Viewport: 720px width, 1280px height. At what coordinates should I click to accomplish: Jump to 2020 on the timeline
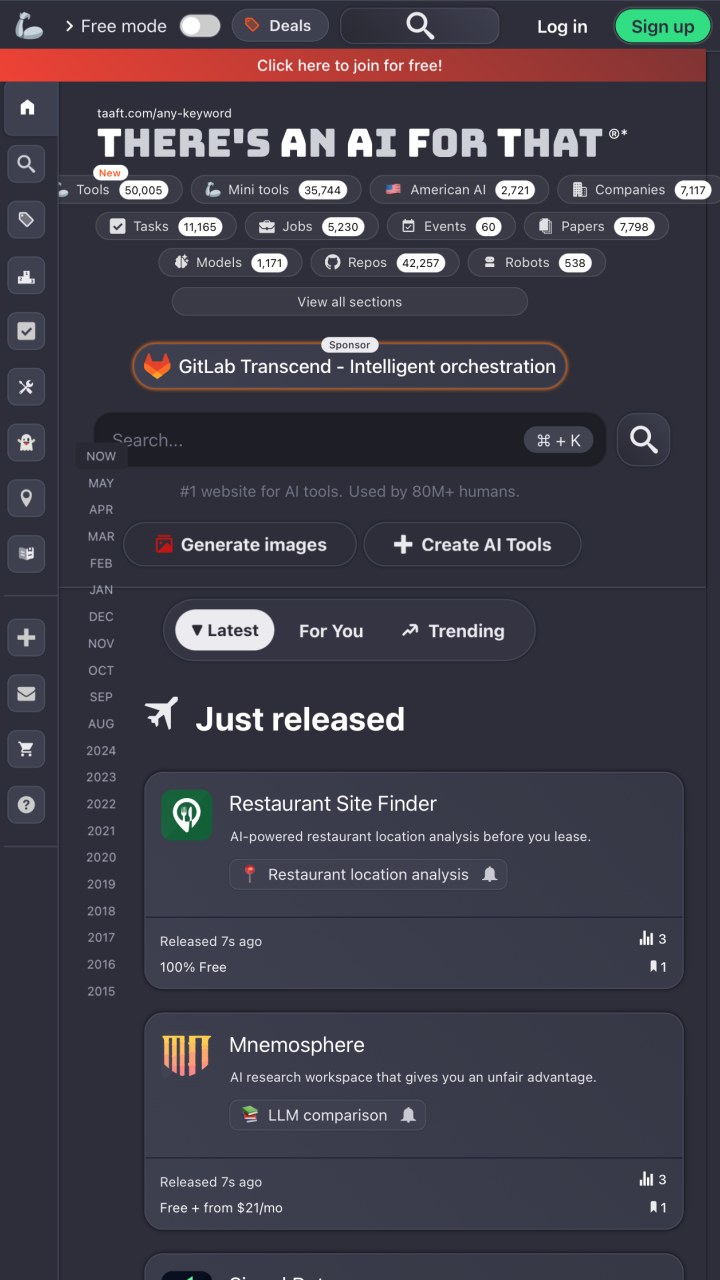[x=101, y=858]
